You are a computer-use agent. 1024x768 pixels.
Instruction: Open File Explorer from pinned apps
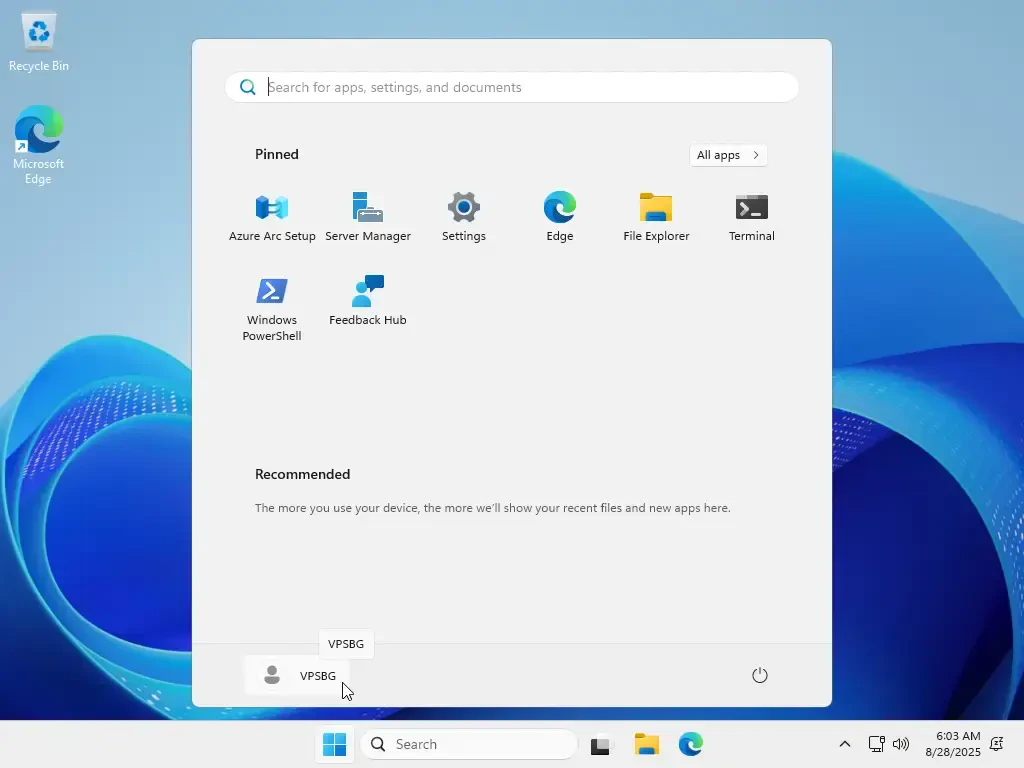[x=656, y=217]
